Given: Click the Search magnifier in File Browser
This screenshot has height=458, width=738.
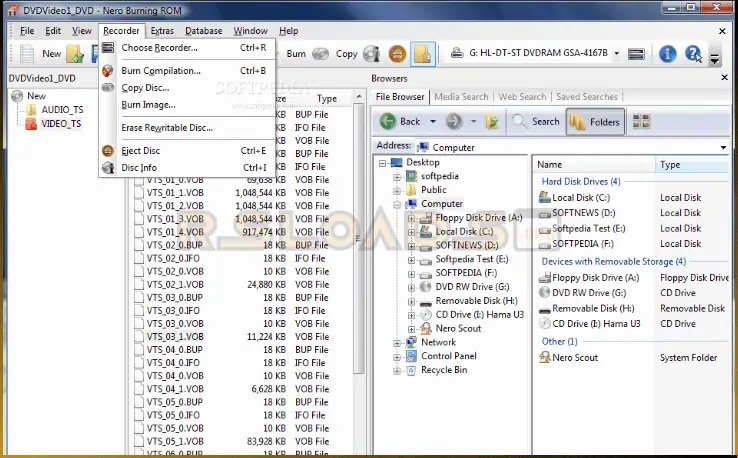Looking at the screenshot, I should coord(535,122).
